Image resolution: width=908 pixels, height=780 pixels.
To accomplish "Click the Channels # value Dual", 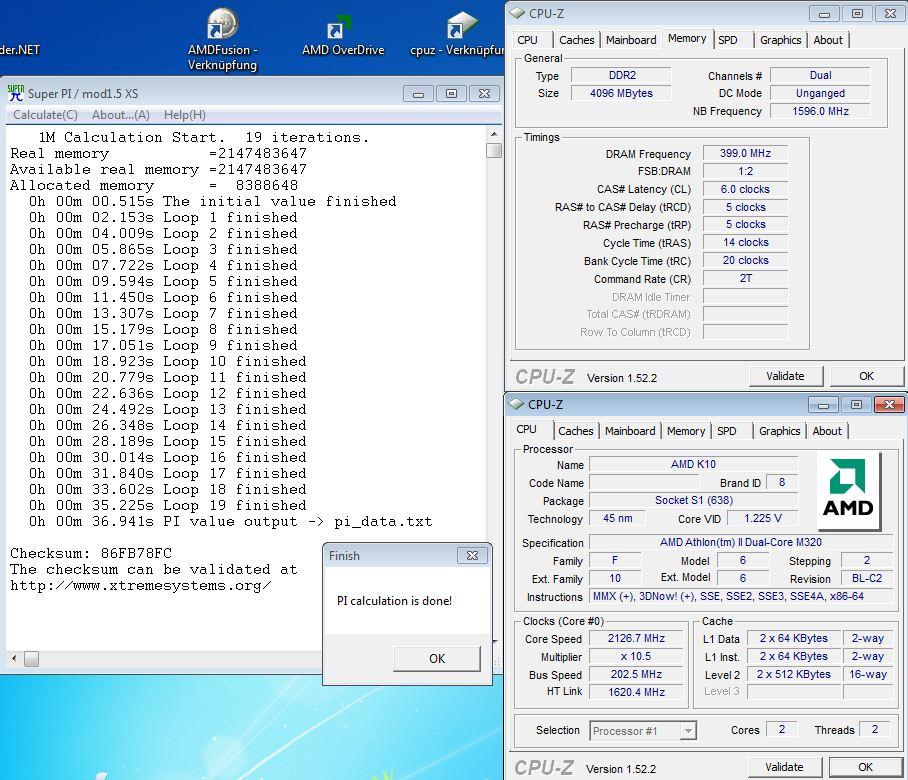I will (820, 75).
